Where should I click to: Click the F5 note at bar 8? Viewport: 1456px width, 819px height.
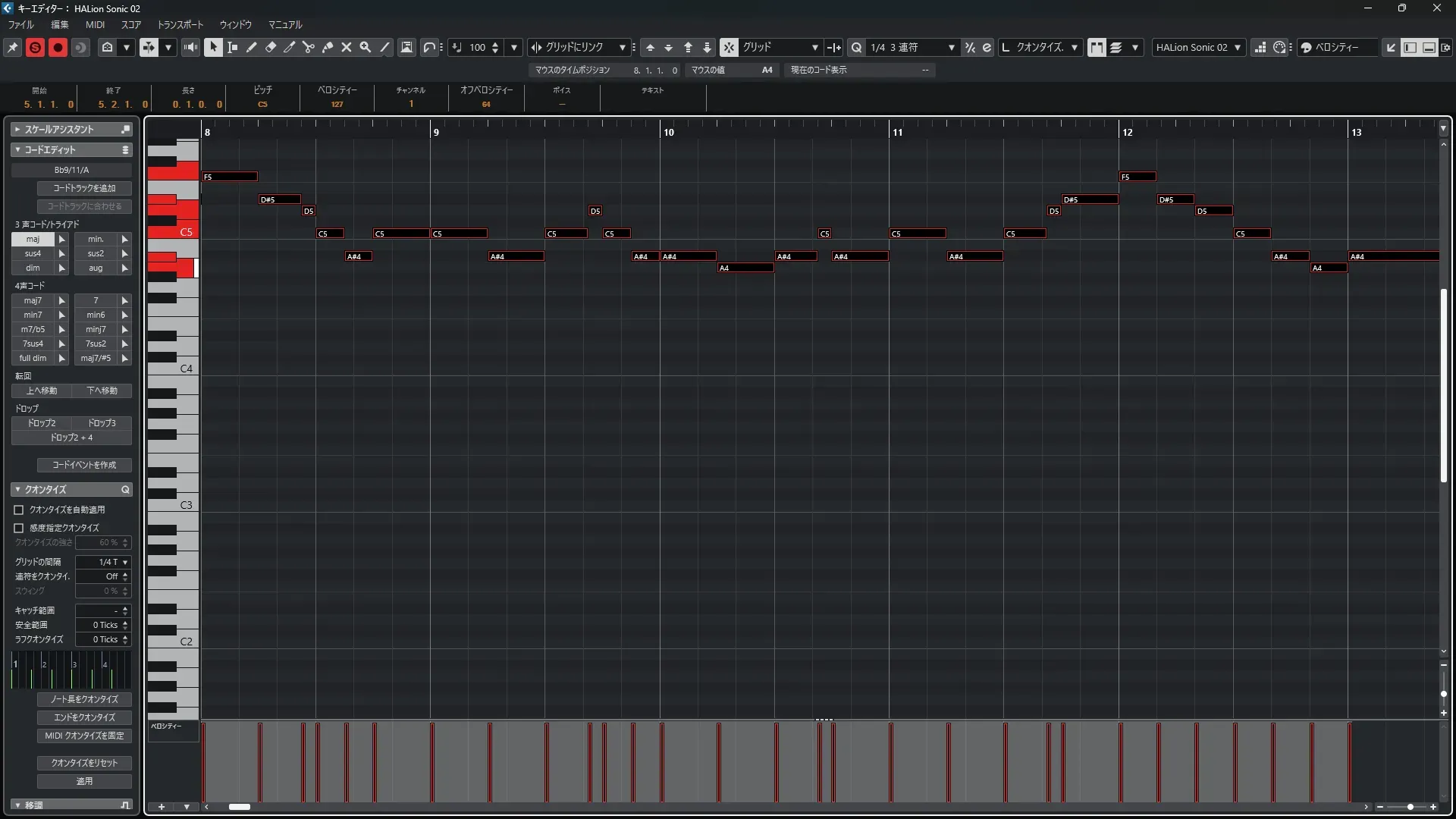click(230, 177)
